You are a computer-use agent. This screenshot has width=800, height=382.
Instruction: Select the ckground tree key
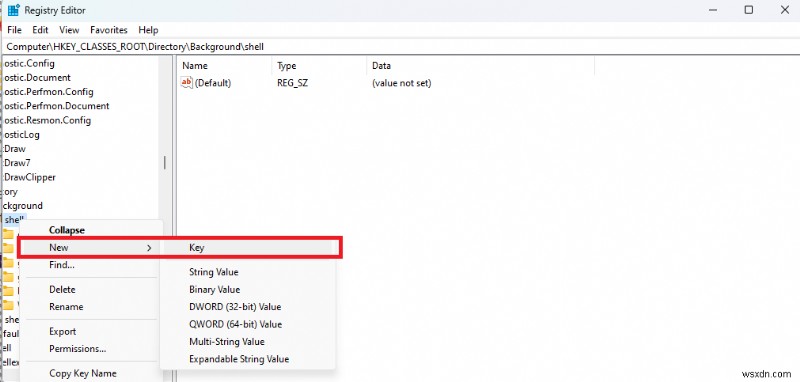23,206
